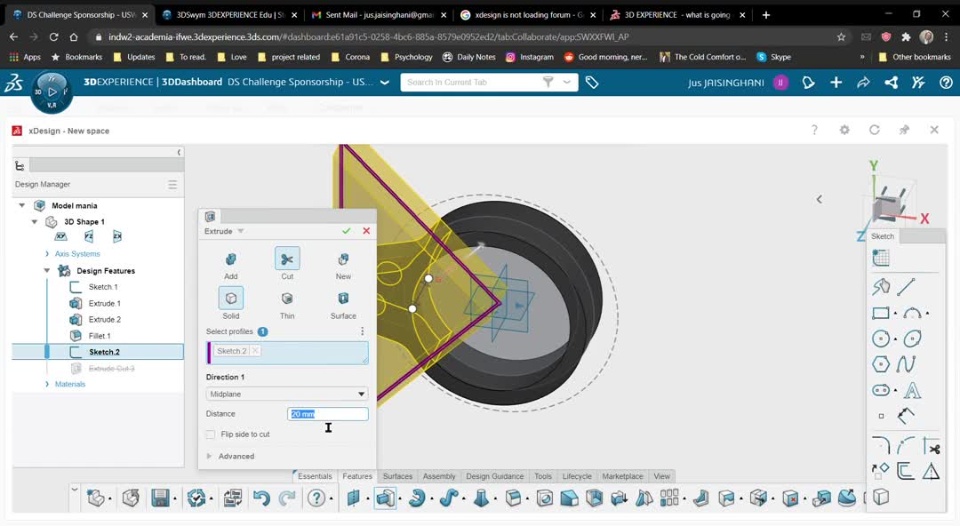Toggle the sketch grid icon
This screenshot has height=526, width=960.
(880, 258)
